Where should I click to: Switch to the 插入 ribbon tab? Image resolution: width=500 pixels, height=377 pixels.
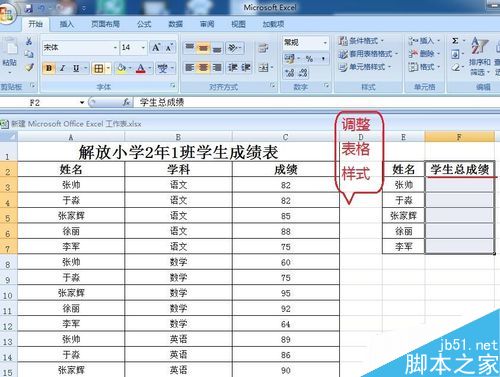66,24
